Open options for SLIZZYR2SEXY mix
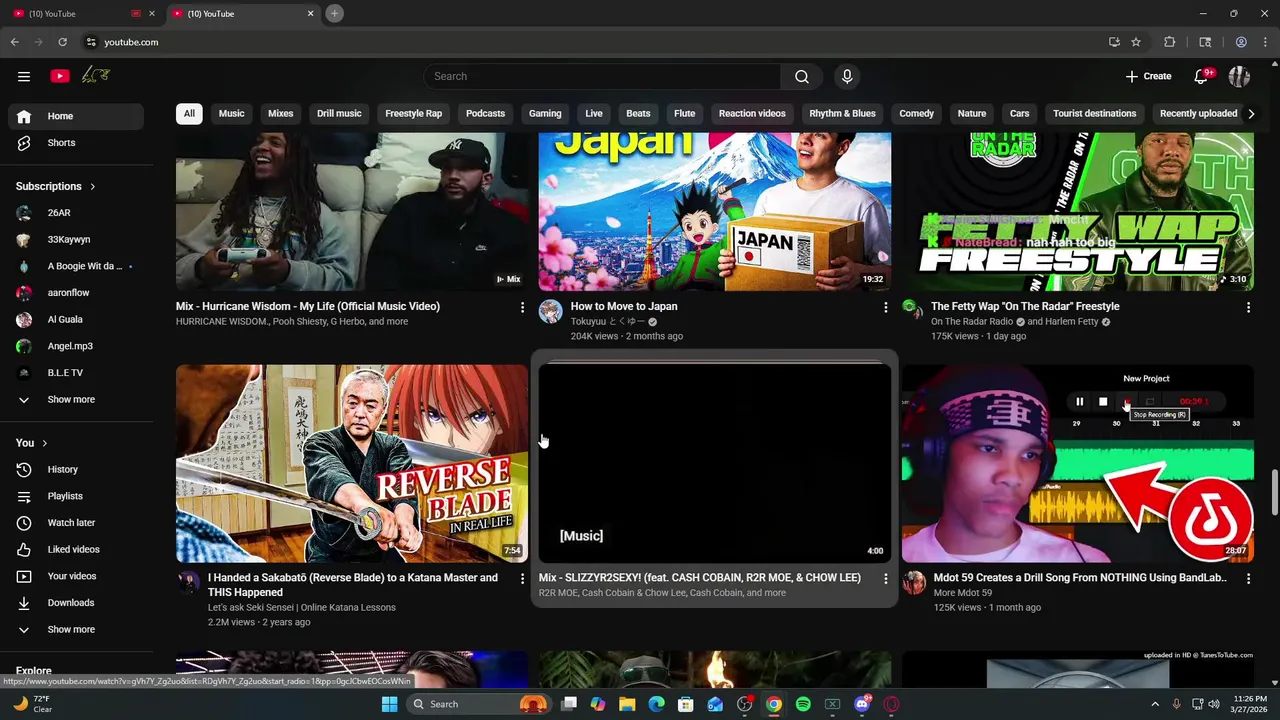The height and width of the screenshot is (720, 1280). [885, 578]
